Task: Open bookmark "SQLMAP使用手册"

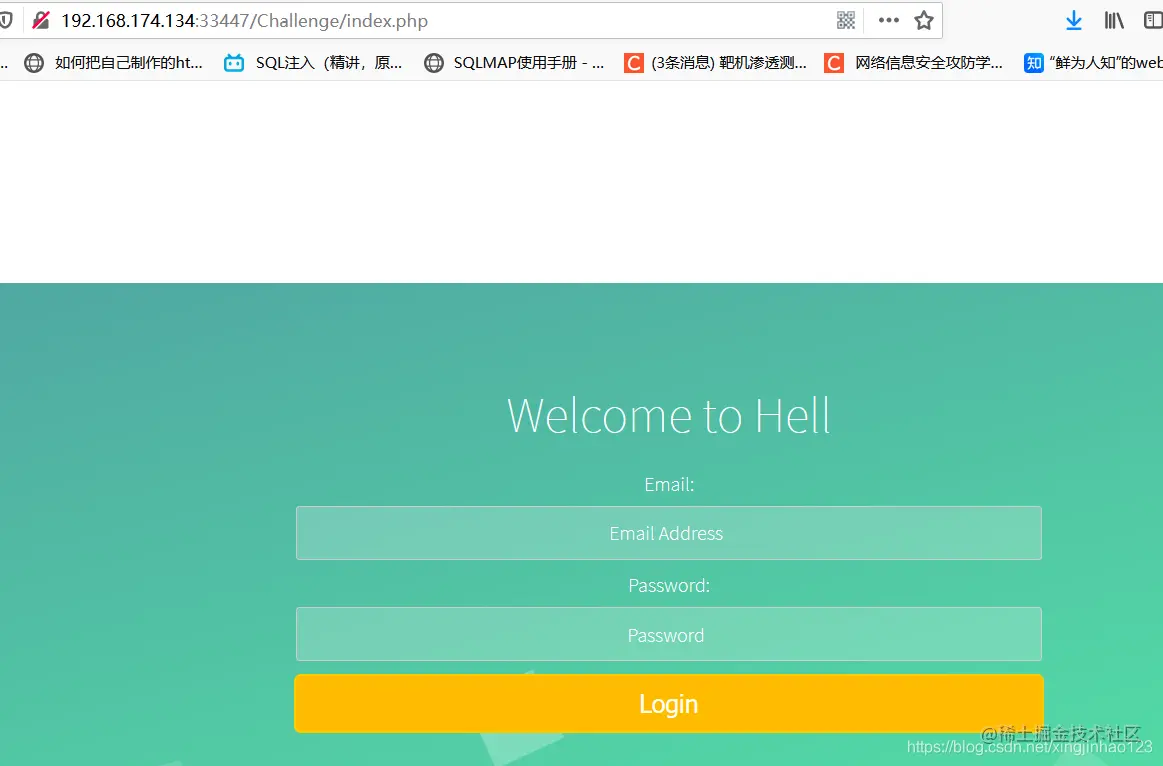Action: (514, 63)
